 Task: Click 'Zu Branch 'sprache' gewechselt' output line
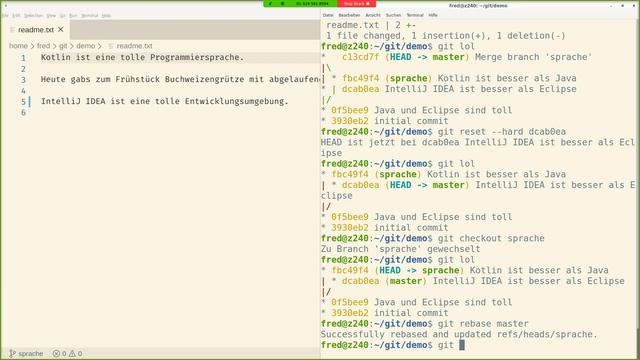point(400,249)
